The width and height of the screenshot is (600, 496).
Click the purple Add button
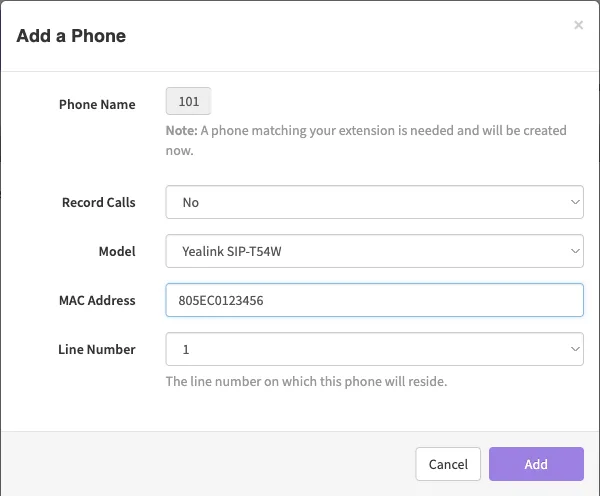(536, 464)
